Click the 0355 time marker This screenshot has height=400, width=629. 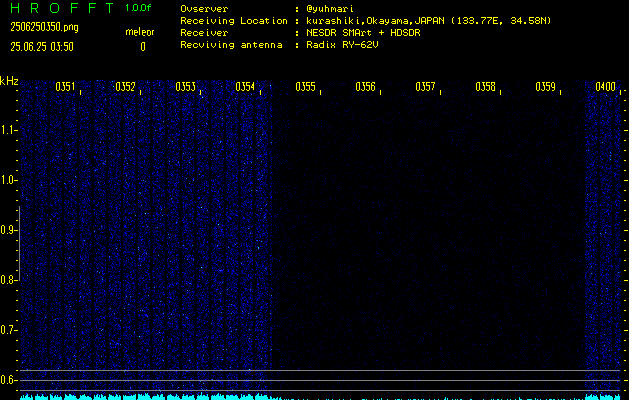[x=305, y=87]
